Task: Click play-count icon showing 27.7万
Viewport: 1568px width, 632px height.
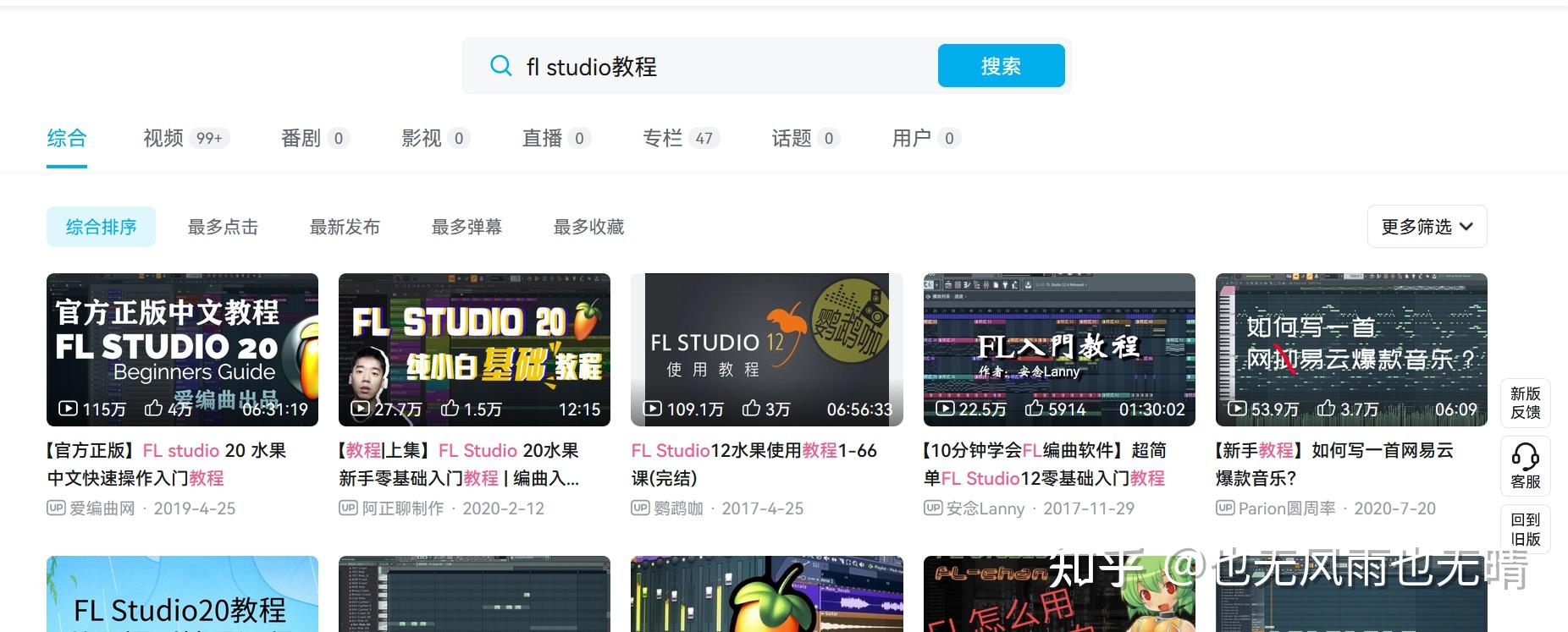Action: click(360, 409)
